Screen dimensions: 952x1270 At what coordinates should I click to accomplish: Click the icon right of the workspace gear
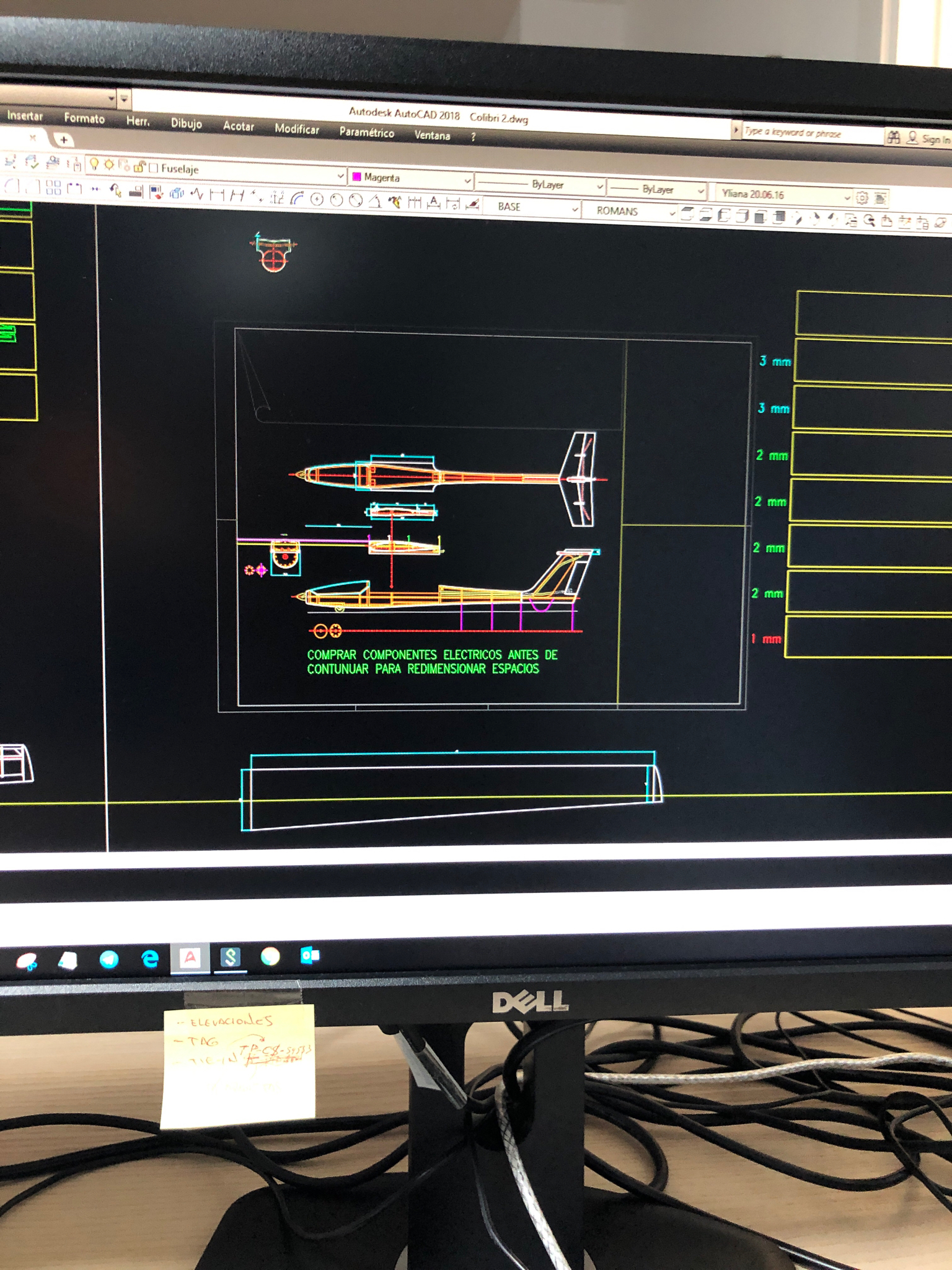click(880, 198)
